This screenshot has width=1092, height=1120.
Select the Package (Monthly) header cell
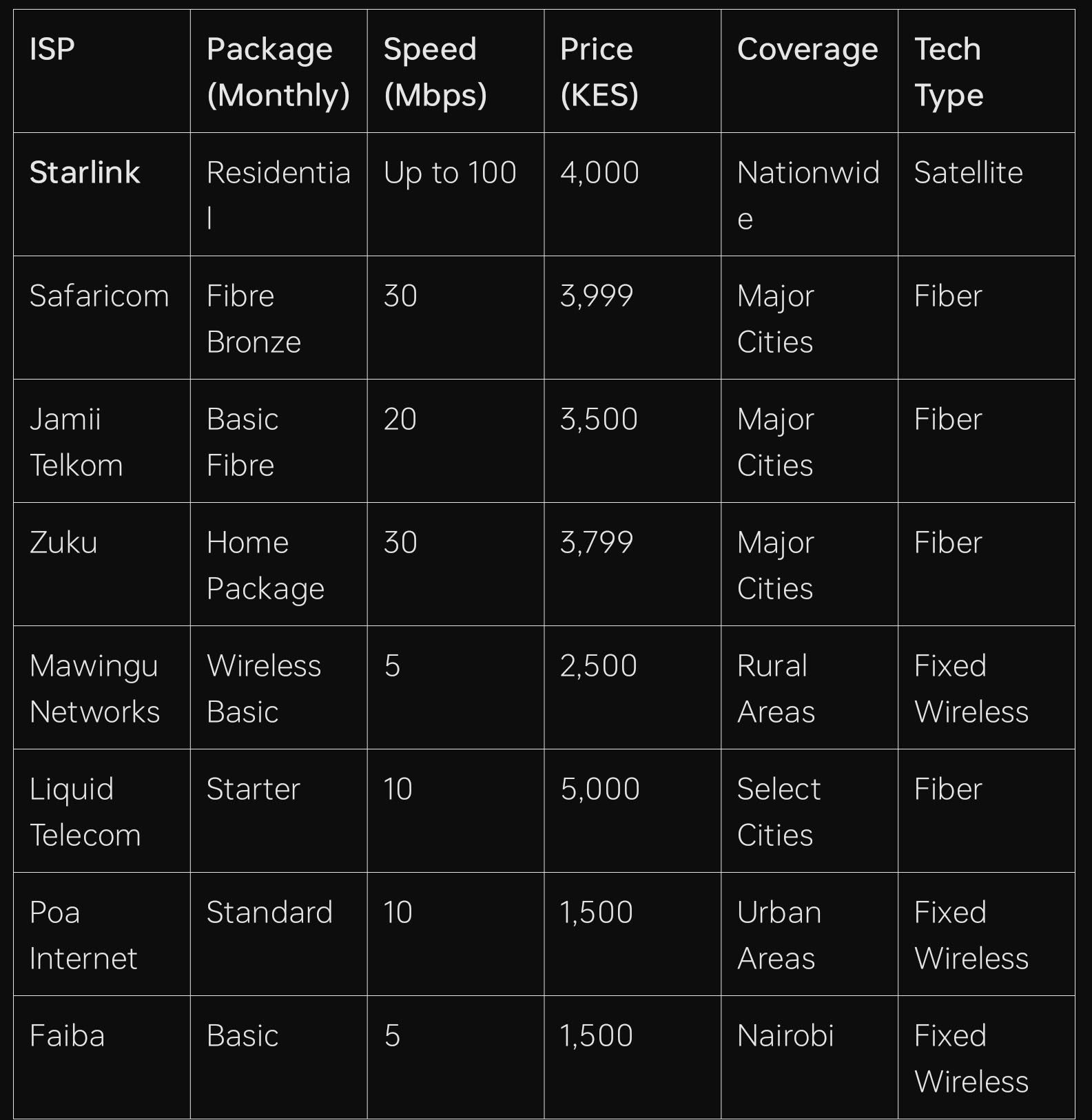pyautogui.click(x=278, y=72)
